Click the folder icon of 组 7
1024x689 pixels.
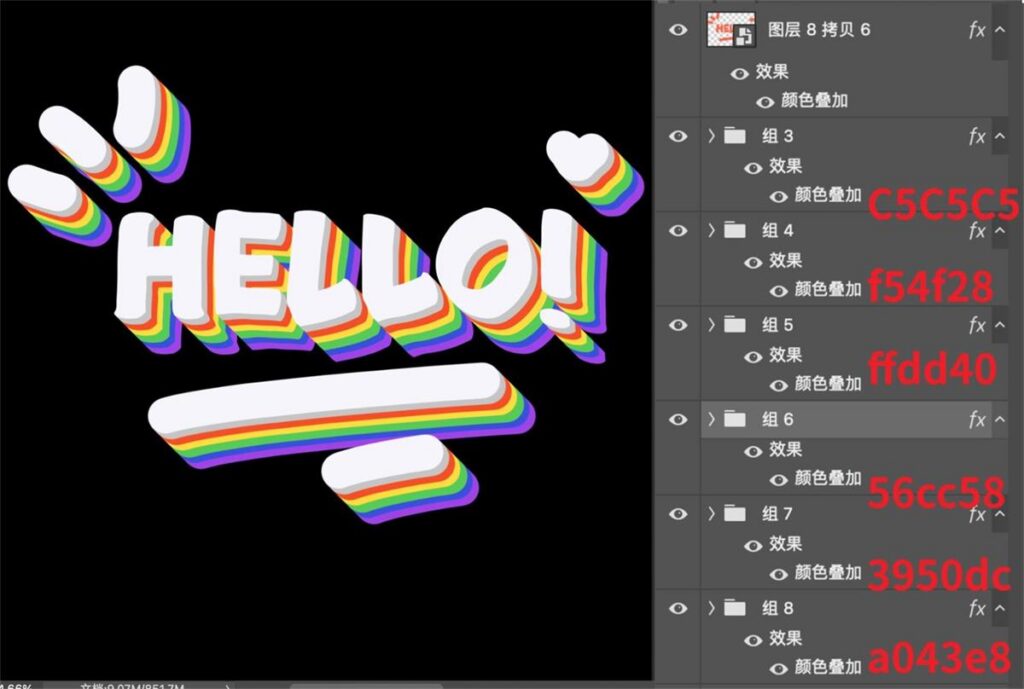(735, 514)
